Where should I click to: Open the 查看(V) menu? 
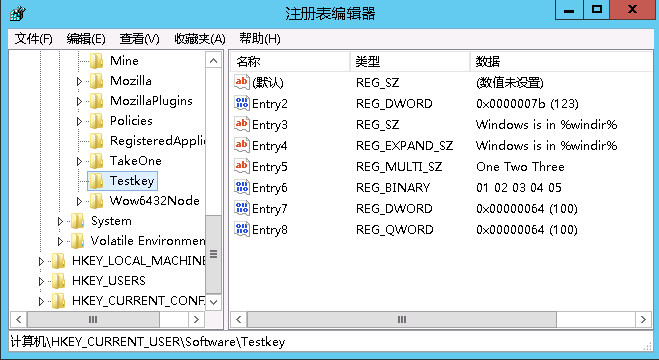(140, 39)
